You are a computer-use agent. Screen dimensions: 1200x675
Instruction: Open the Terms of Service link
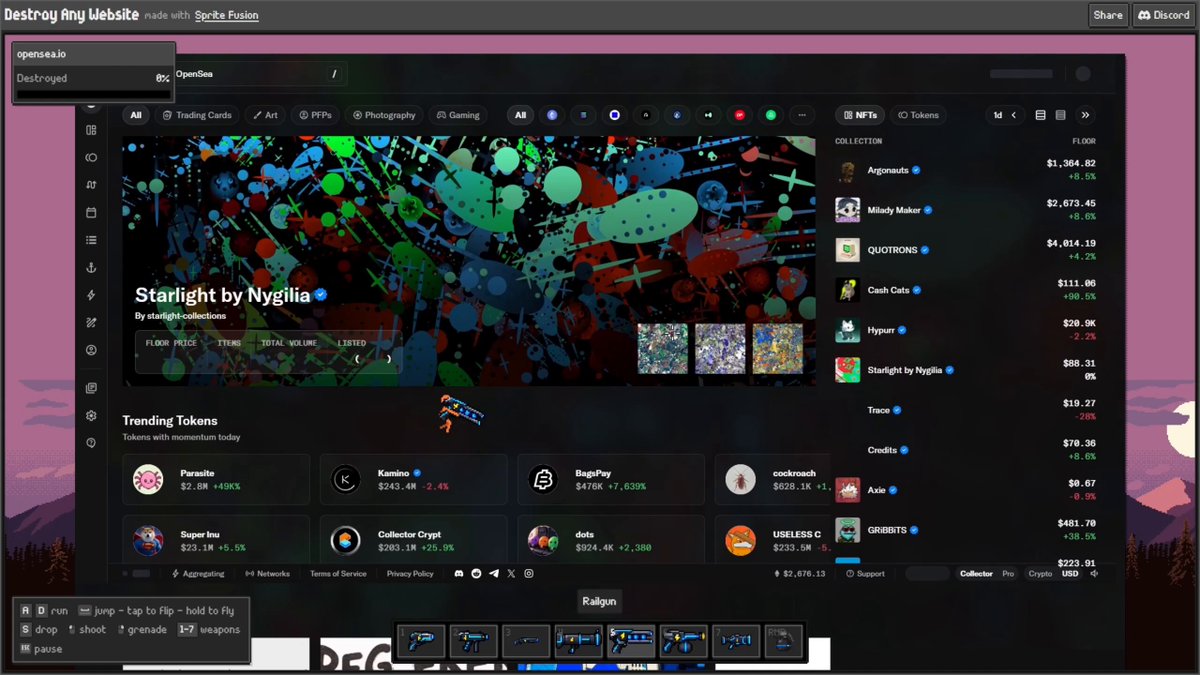click(x=338, y=574)
